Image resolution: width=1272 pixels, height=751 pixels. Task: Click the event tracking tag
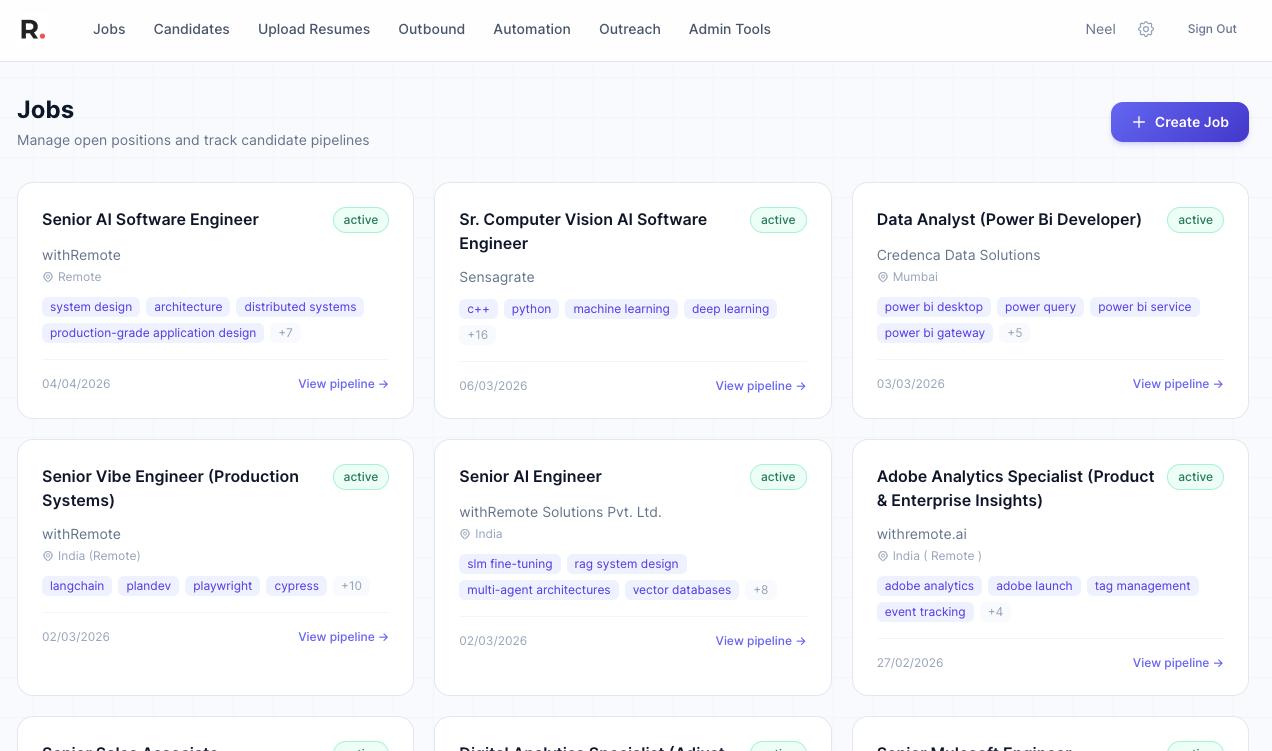(x=925, y=612)
